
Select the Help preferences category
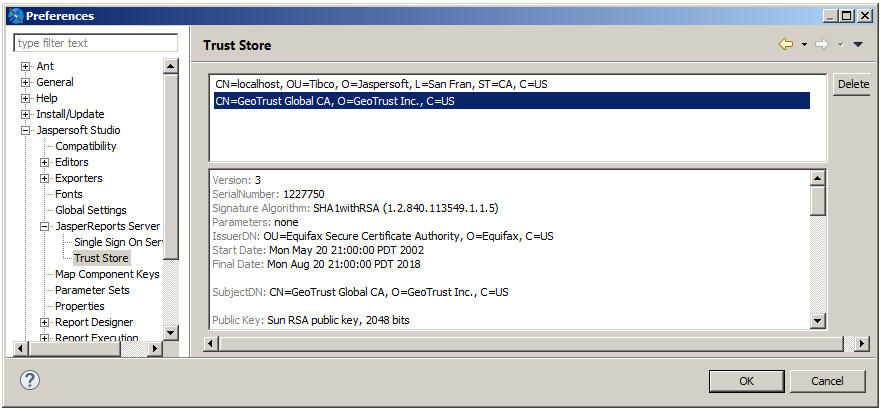[47, 98]
